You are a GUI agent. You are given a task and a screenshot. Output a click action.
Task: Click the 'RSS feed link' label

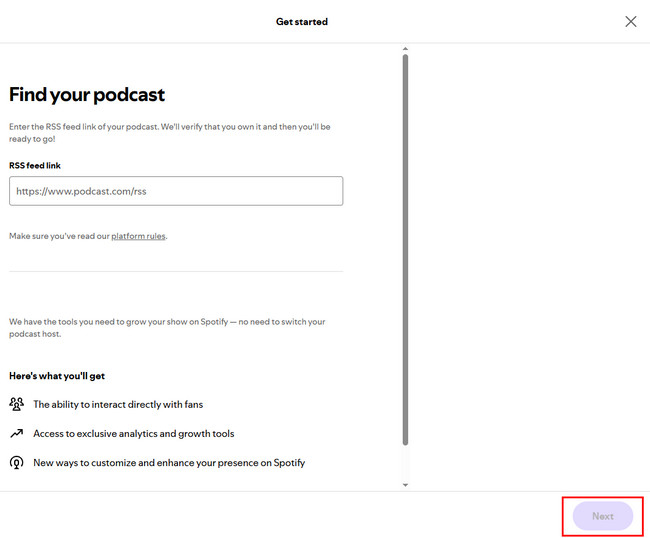tap(35, 165)
